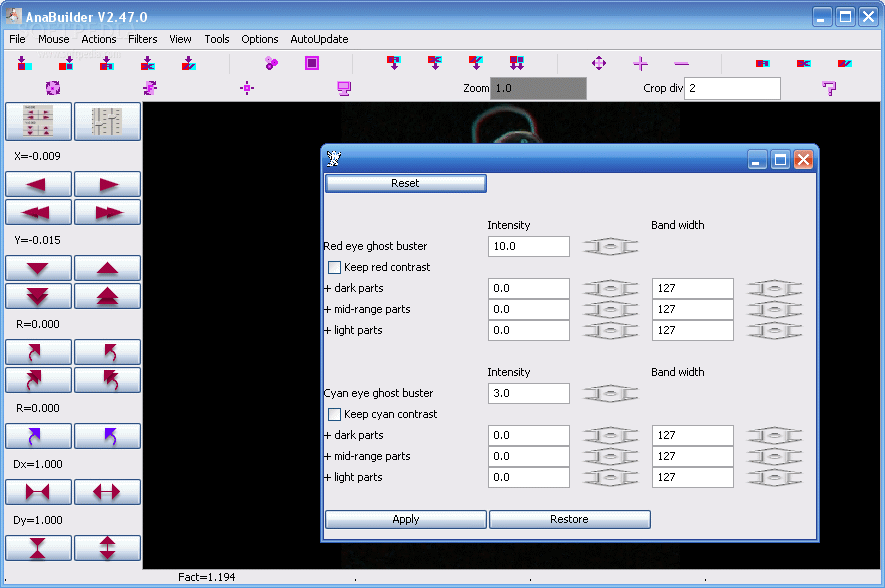Click the Fact=1.194 status text
The width and height of the screenshot is (885, 588).
click(x=207, y=577)
